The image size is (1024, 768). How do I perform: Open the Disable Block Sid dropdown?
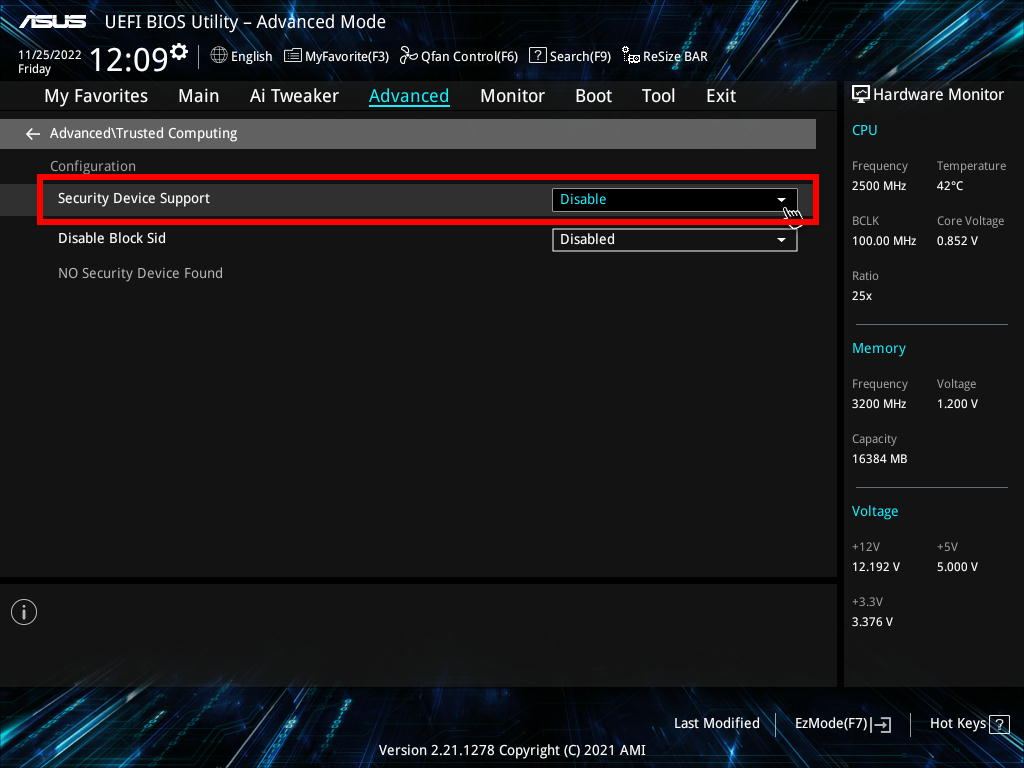click(675, 240)
